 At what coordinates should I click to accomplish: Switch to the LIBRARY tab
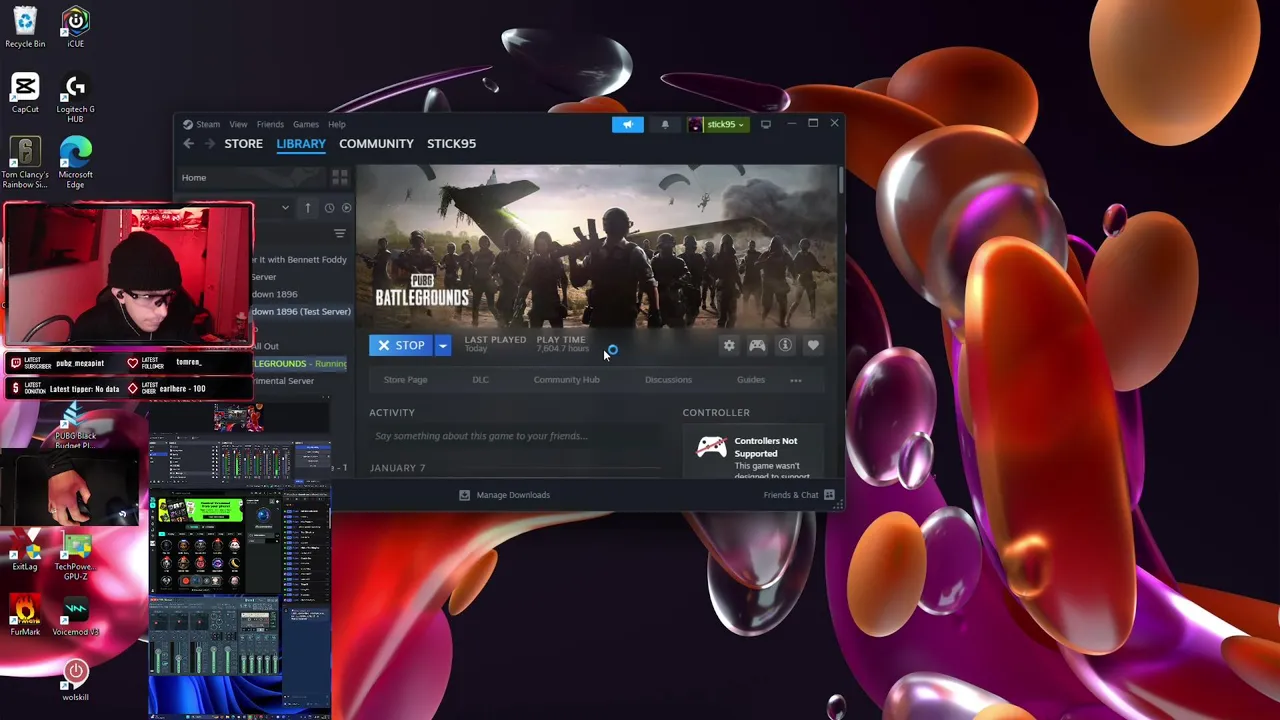(x=301, y=143)
